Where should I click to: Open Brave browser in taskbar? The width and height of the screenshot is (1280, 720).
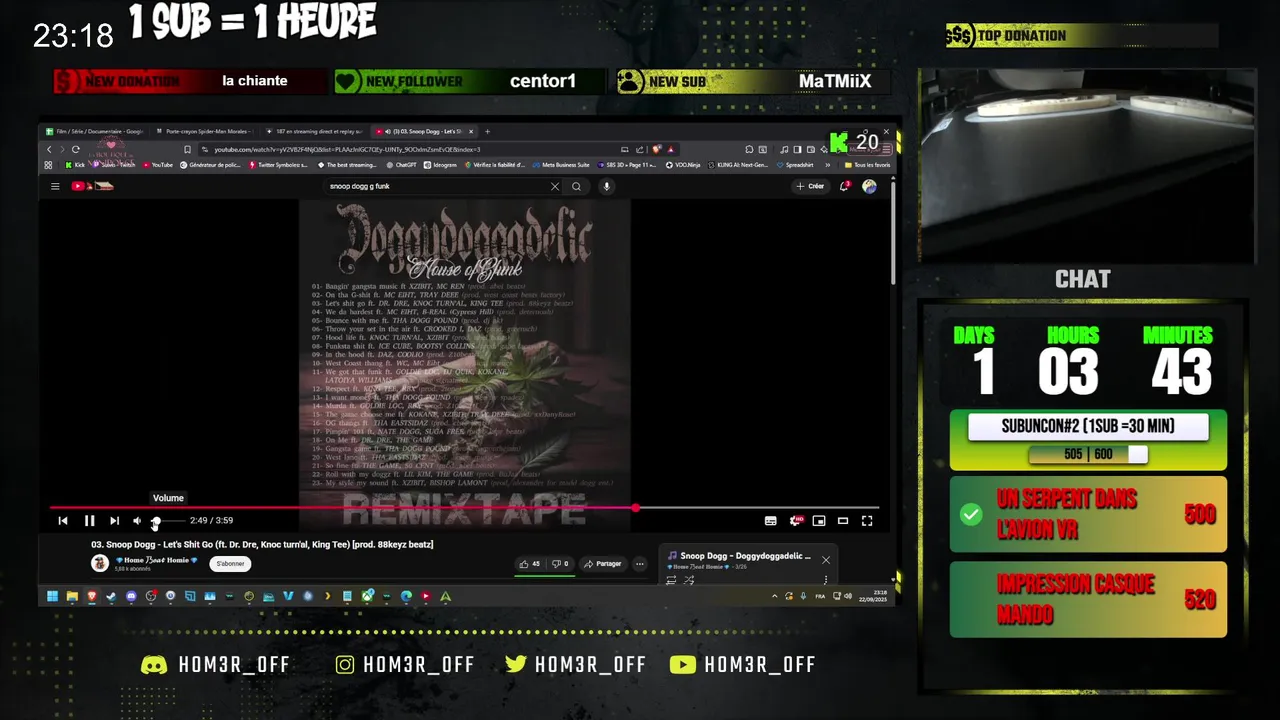[x=91, y=596]
